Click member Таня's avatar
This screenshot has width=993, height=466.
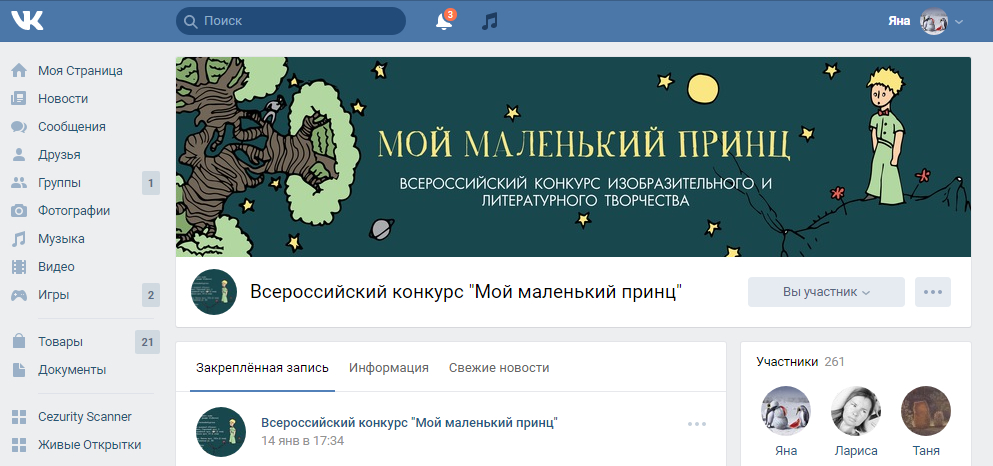[x=926, y=411]
